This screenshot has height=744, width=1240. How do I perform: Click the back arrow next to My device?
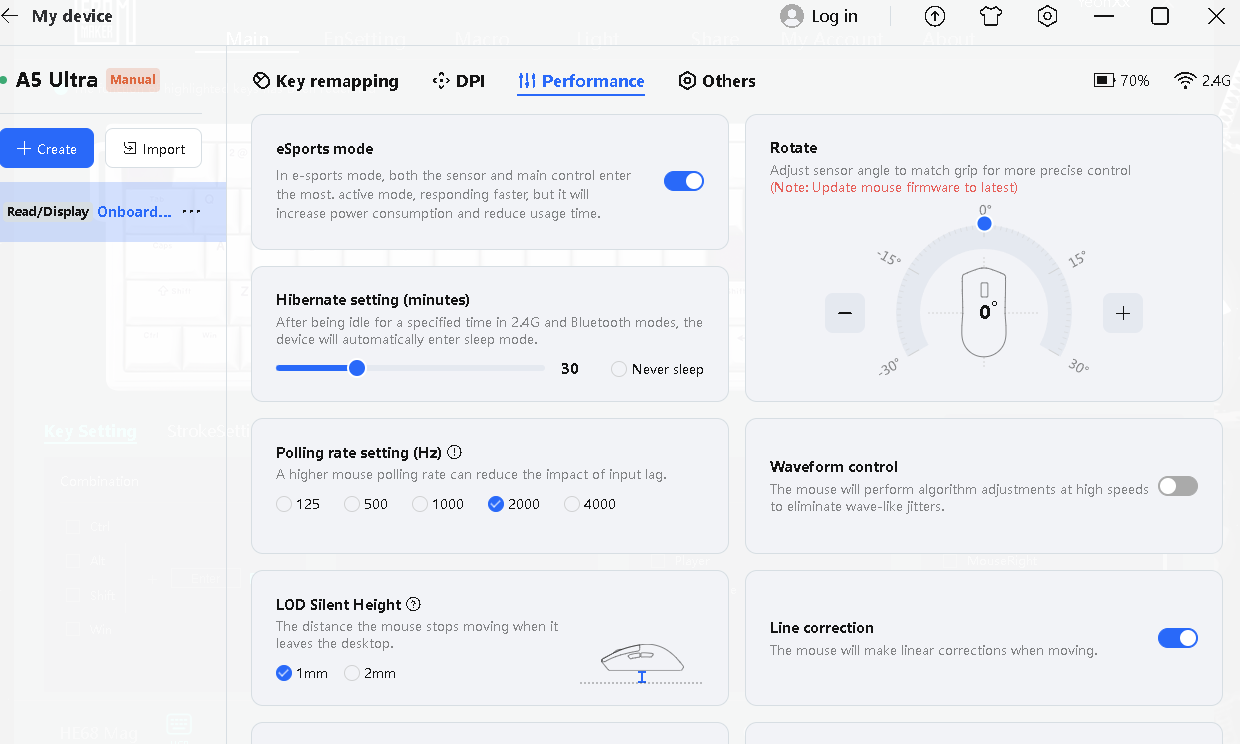click(x=11, y=16)
